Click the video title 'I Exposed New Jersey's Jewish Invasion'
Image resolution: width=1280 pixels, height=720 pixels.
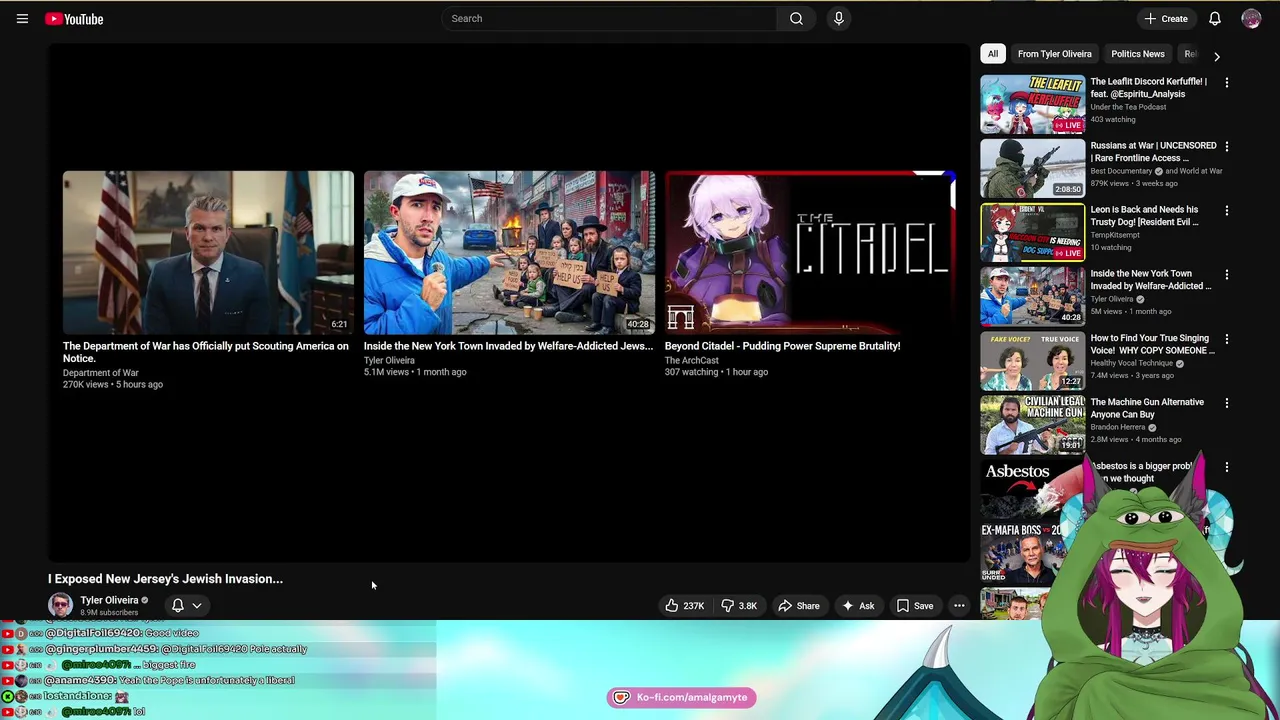point(165,579)
